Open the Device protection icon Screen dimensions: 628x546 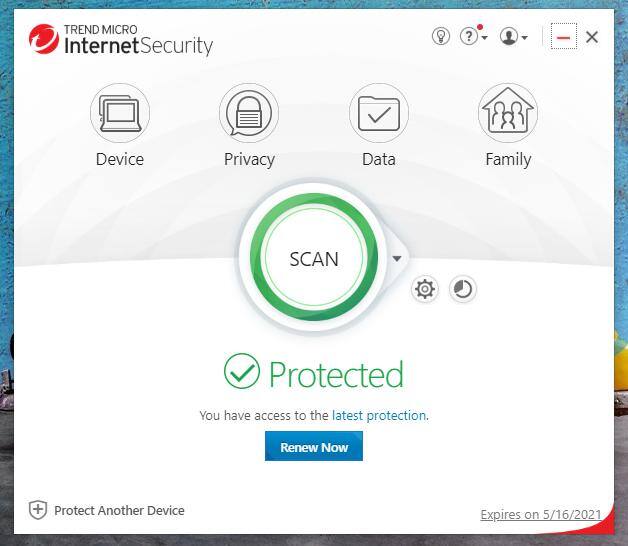[120, 114]
